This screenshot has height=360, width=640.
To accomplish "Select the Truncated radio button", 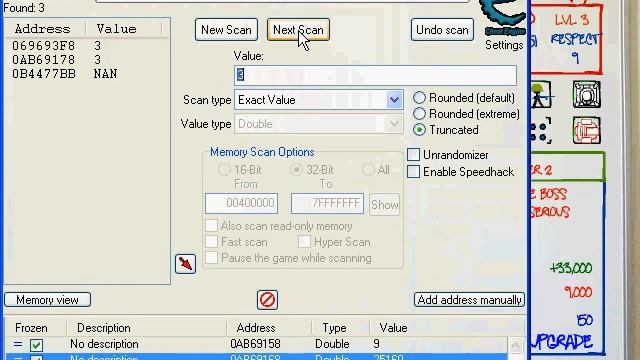I will [419, 129].
